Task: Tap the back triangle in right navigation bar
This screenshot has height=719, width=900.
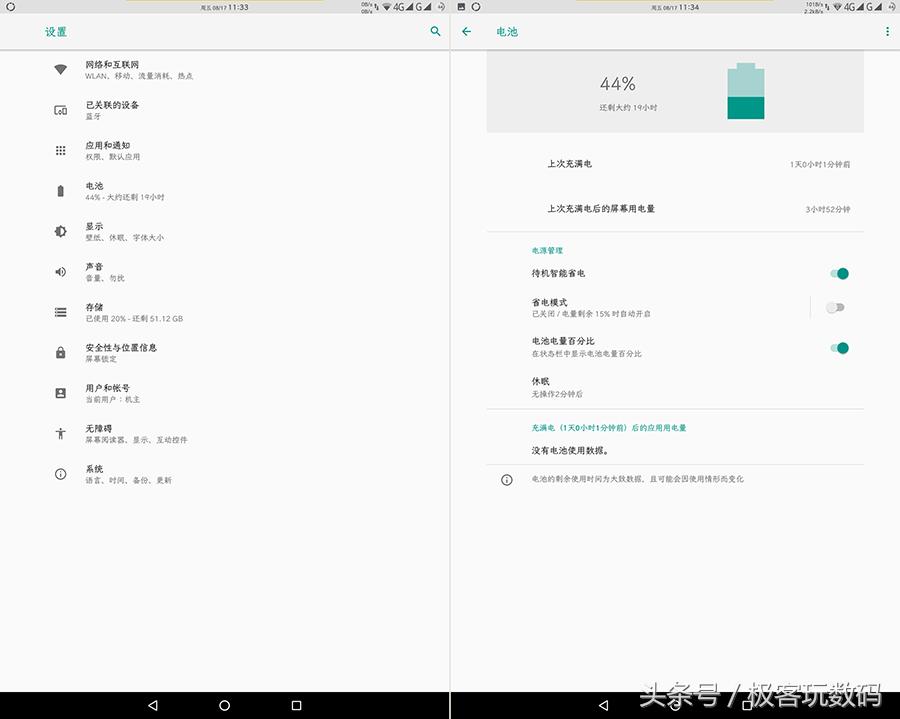Action: coord(603,705)
